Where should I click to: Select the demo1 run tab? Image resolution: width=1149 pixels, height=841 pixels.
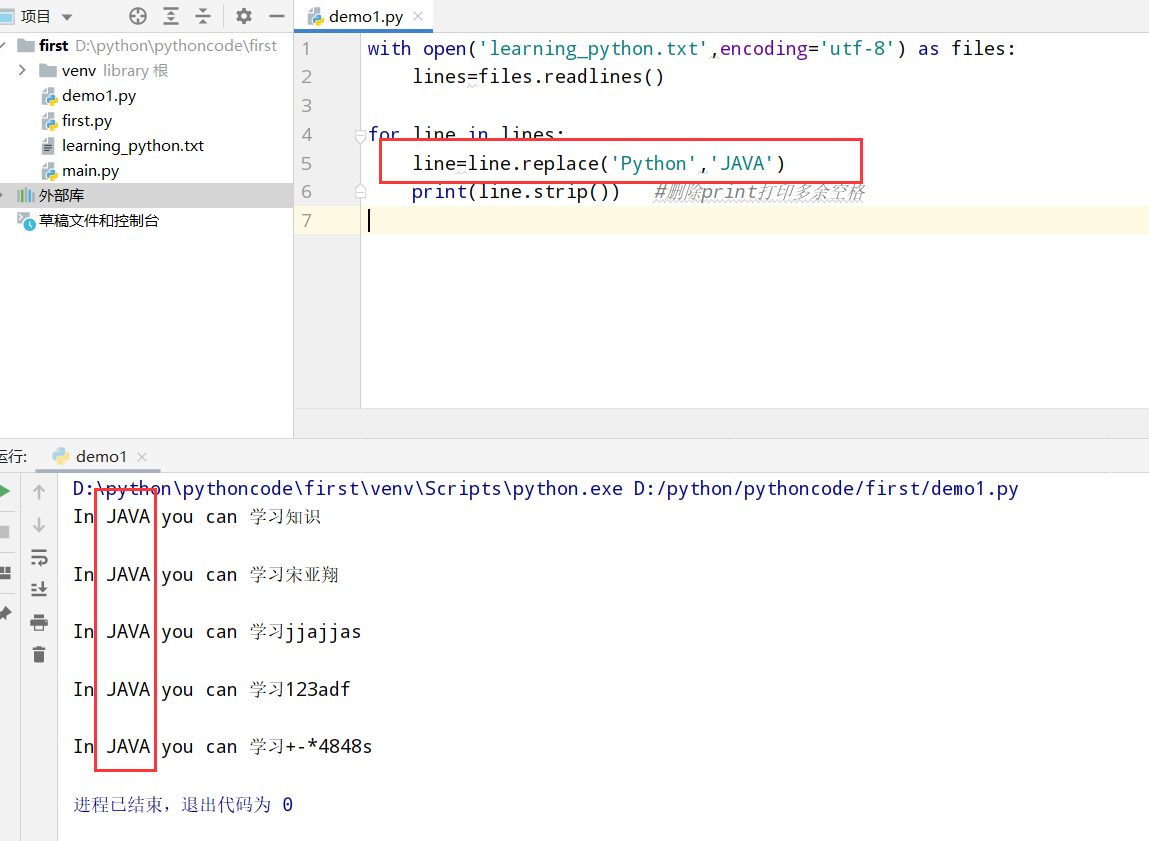coord(101,456)
